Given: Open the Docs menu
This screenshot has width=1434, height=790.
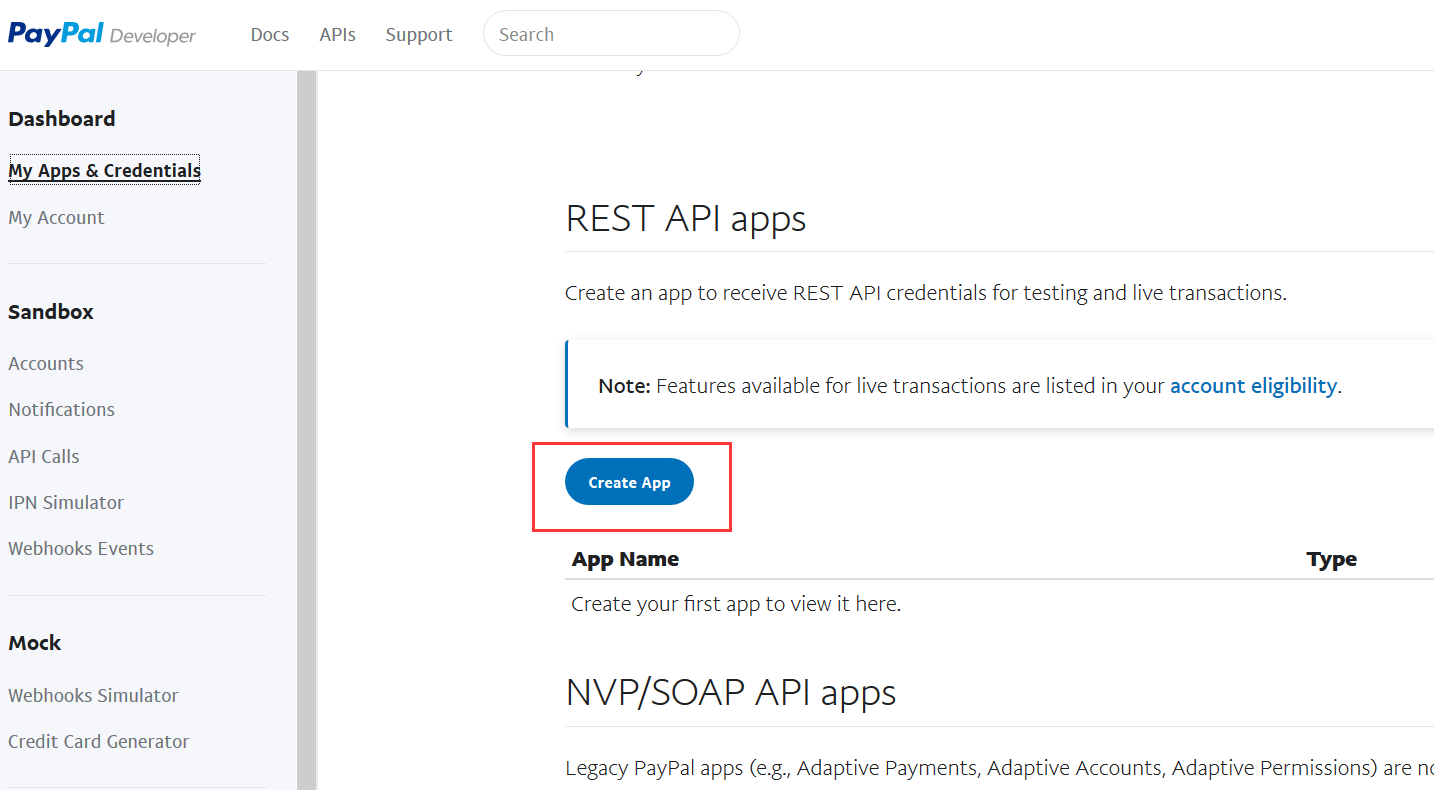Looking at the screenshot, I should [270, 35].
